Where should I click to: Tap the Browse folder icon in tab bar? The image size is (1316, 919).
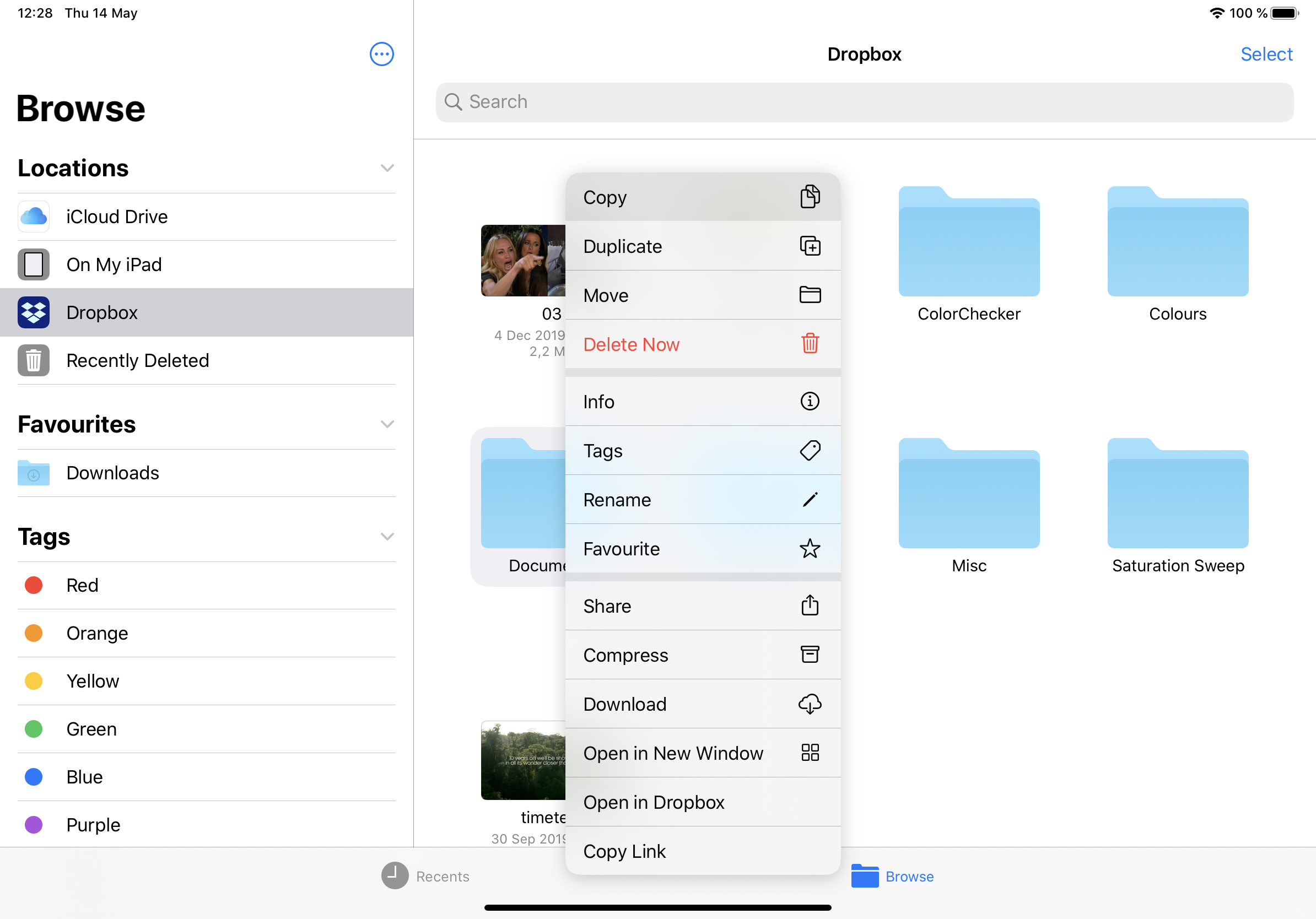(865, 875)
